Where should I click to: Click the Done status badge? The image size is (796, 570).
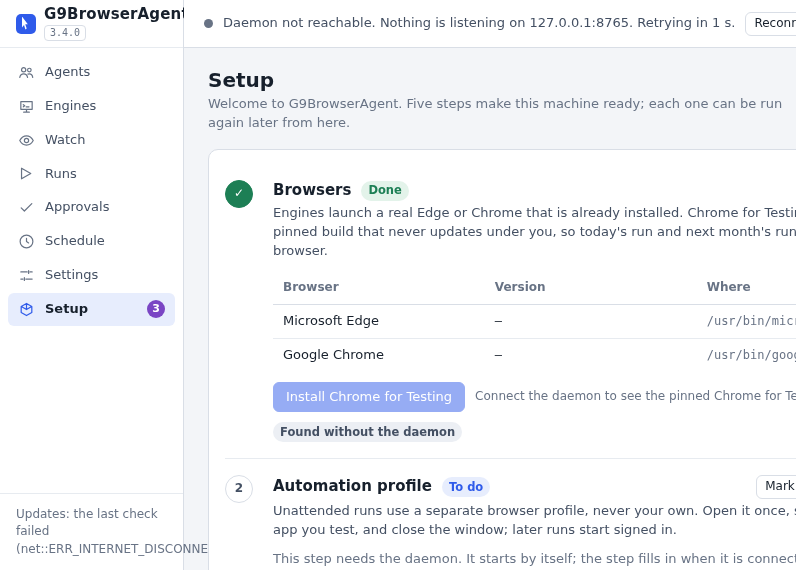coord(385,190)
